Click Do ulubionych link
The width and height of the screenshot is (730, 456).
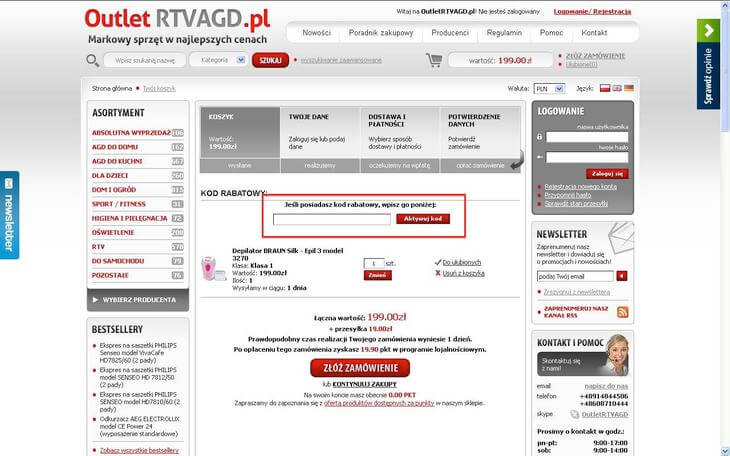tap(461, 263)
